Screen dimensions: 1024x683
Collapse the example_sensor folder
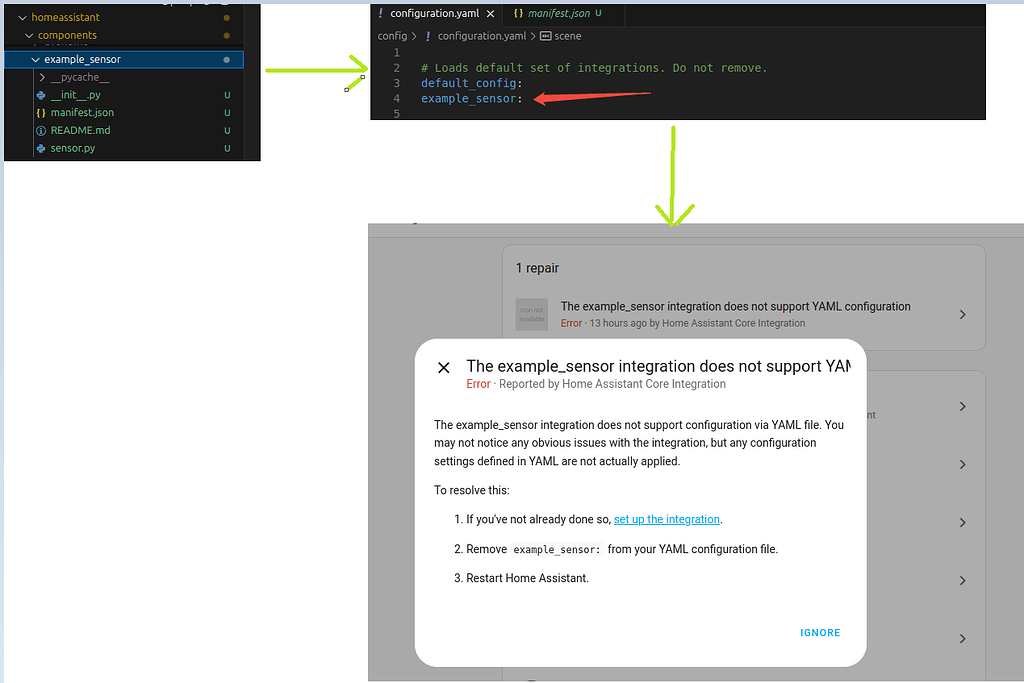tap(36, 59)
